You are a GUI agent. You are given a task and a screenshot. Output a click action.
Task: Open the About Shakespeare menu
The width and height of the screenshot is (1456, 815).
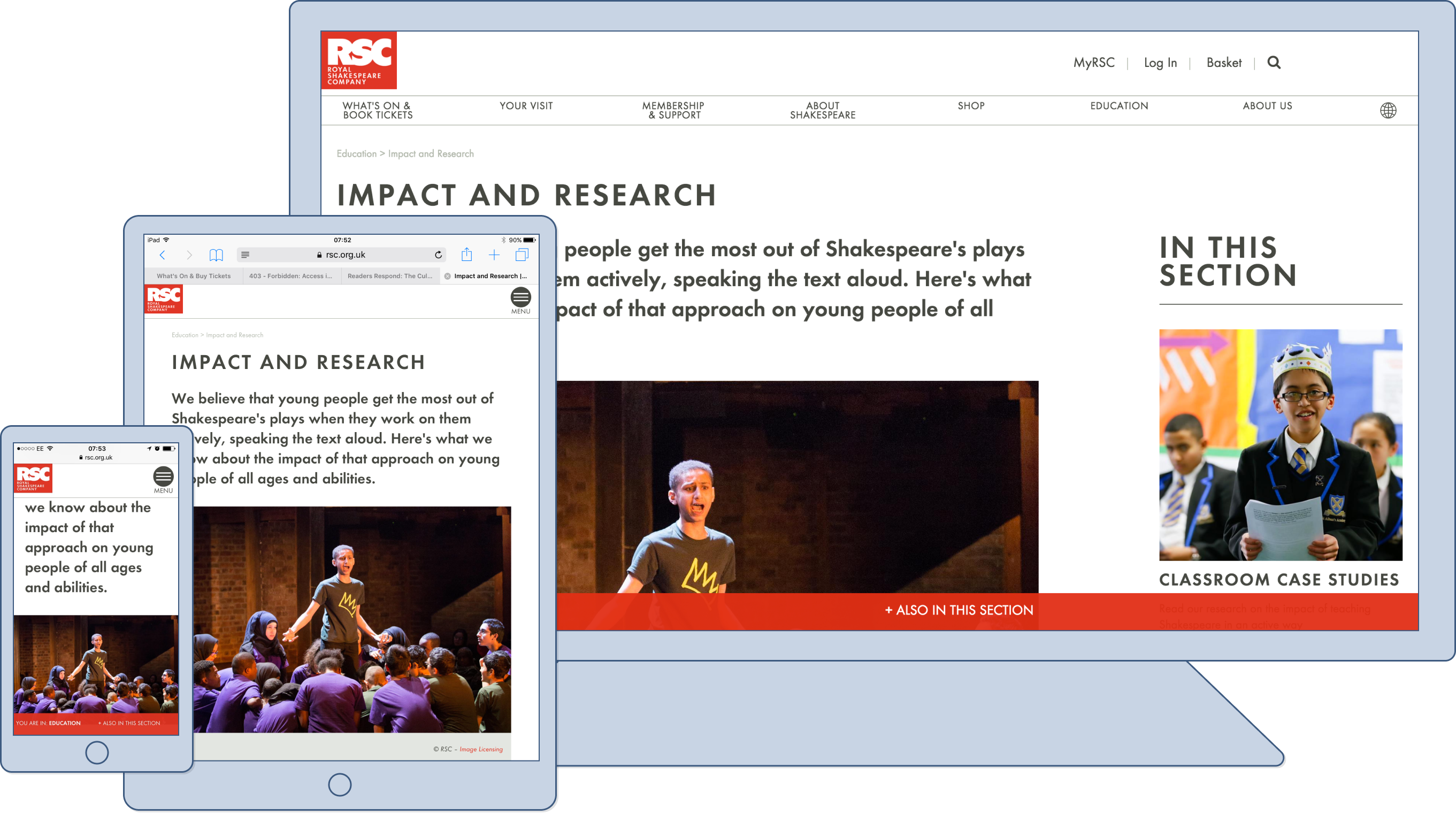[822, 110]
